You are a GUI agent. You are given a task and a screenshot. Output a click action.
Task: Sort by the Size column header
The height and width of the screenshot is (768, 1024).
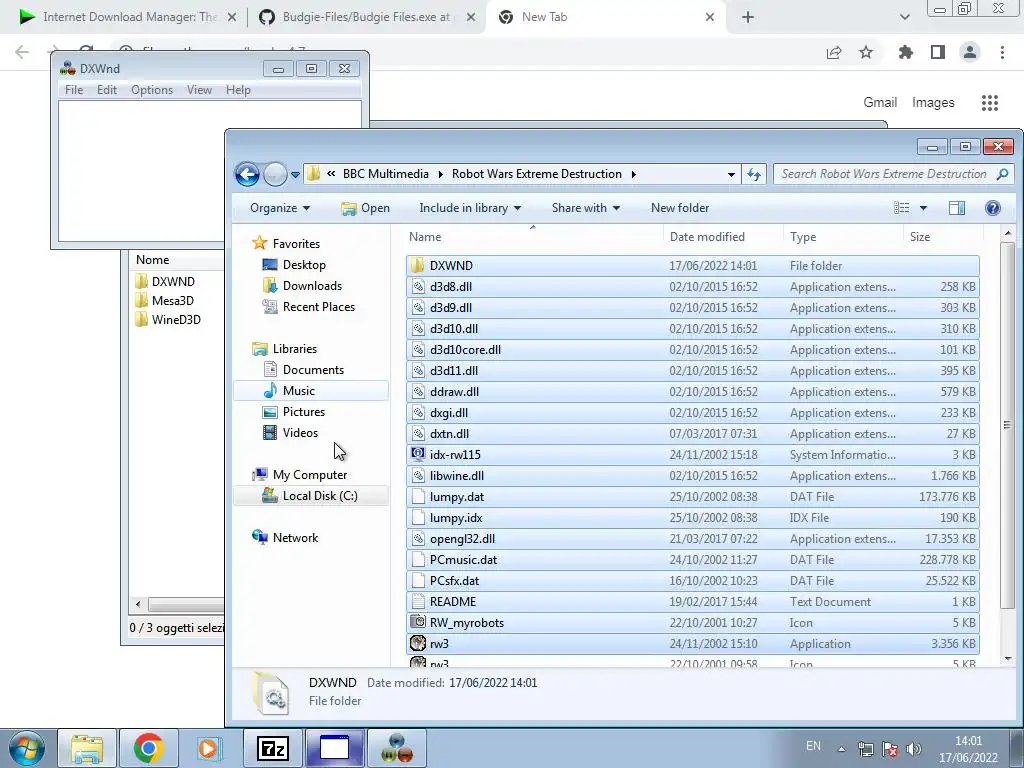tap(943, 236)
